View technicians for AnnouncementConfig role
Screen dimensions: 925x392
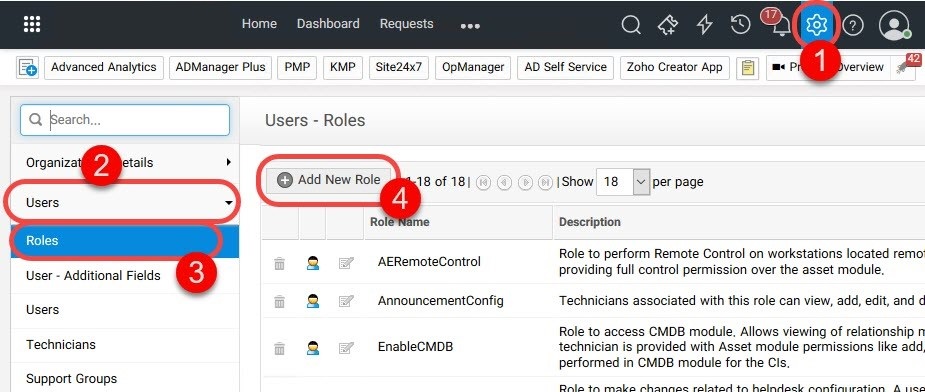[x=313, y=301]
